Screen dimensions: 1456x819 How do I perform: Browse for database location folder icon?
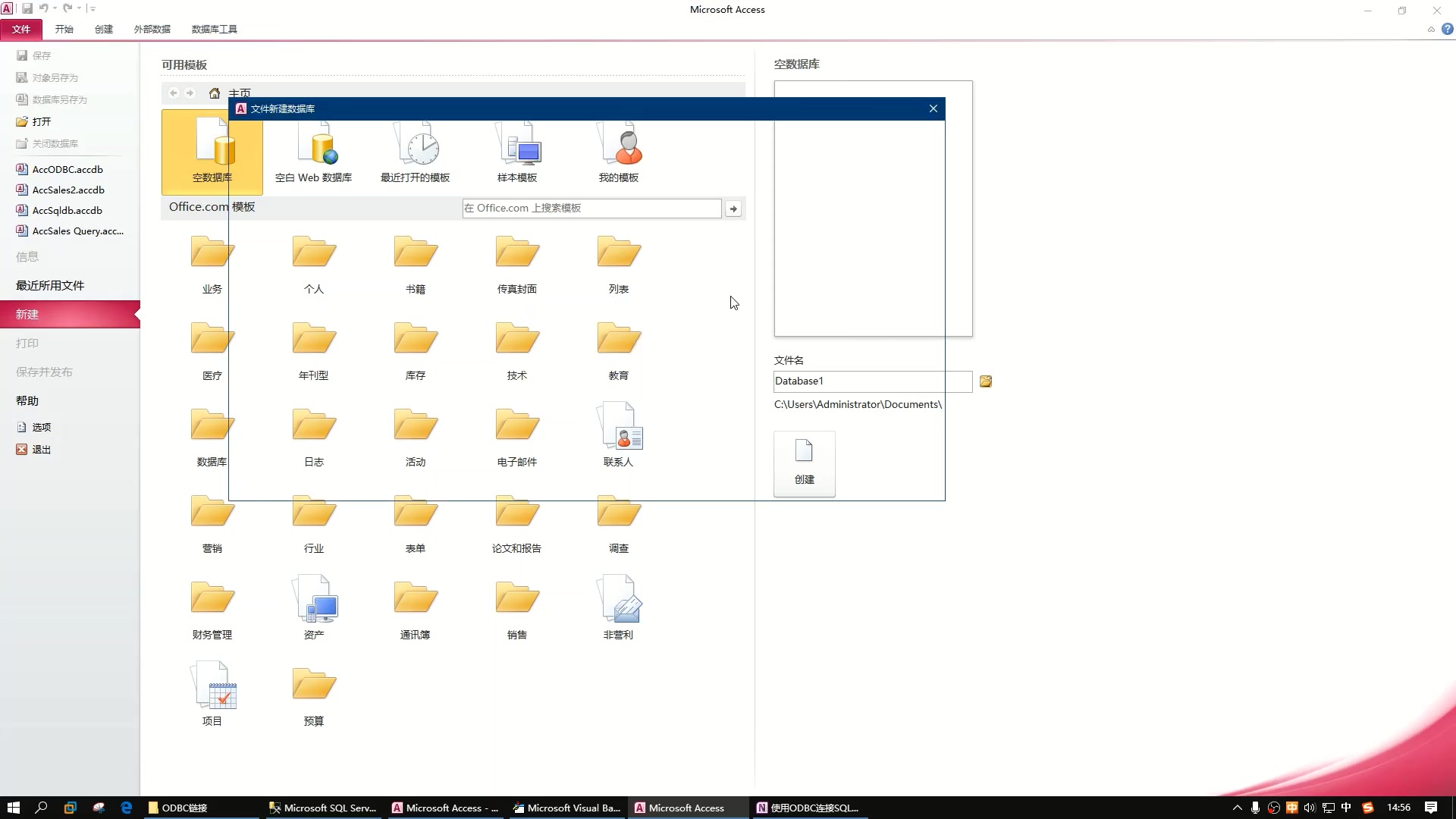985,381
